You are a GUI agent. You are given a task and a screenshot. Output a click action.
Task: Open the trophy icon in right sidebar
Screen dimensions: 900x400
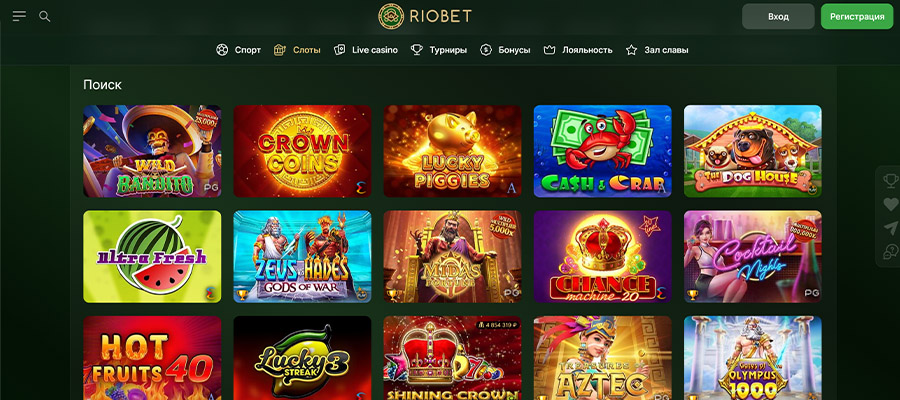coord(890,181)
